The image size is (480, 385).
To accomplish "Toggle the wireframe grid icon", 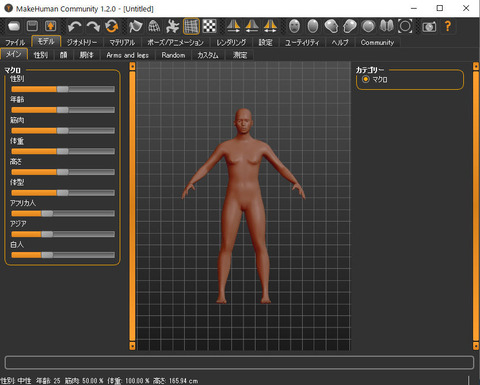I will tap(191, 26).
